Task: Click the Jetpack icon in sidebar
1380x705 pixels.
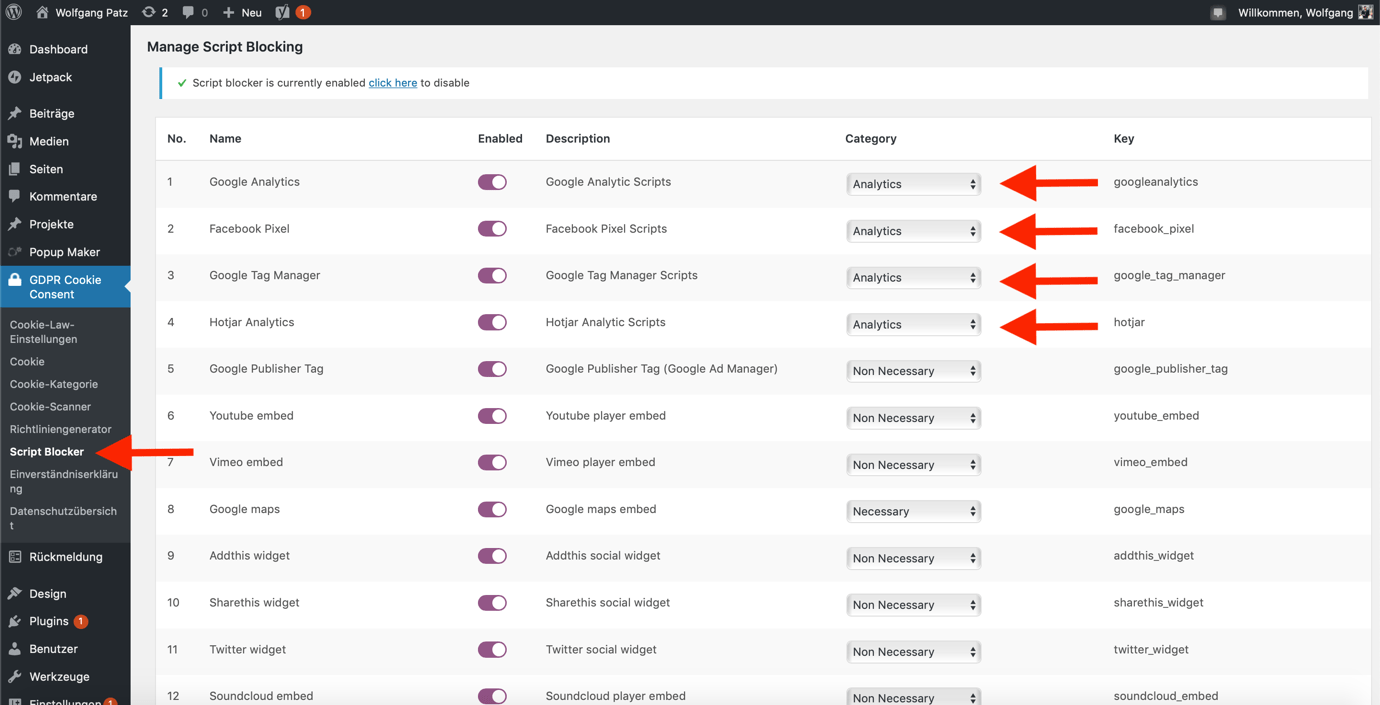Action: coord(15,77)
